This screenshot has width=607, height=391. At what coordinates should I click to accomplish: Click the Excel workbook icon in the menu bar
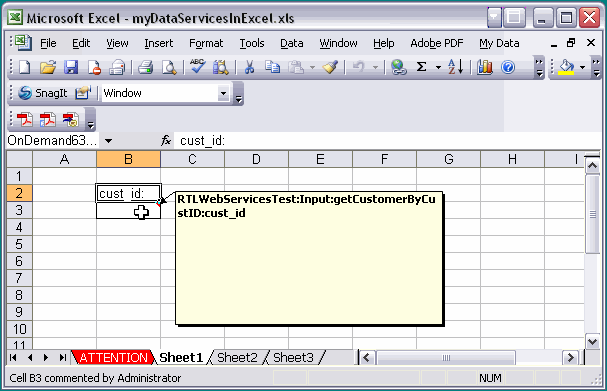click(23, 43)
